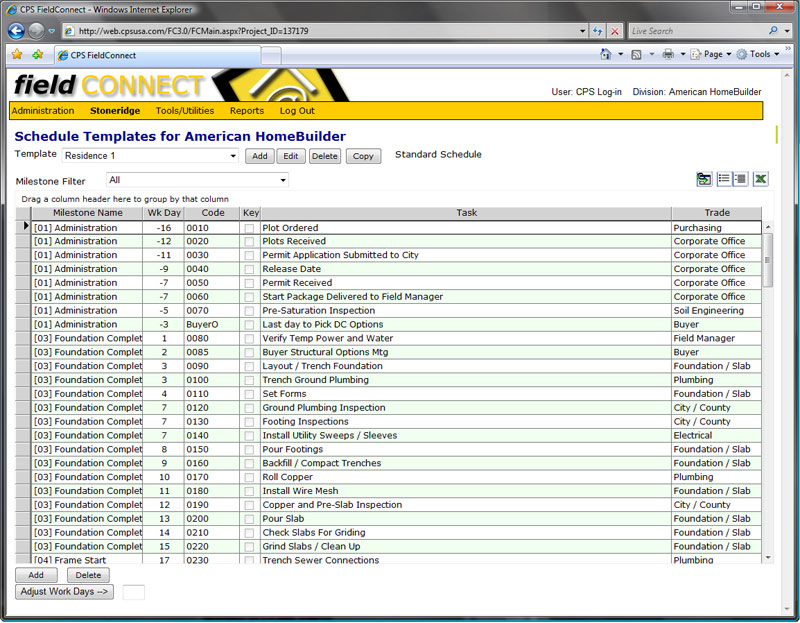
Task: Click the page scrollbar up arrow
Action: click(x=786, y=76)
